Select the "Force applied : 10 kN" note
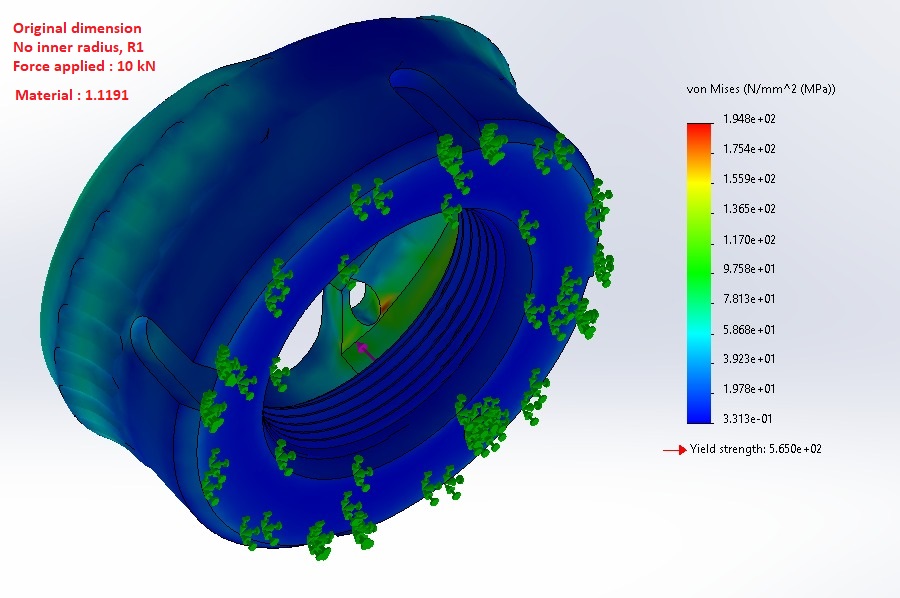The height and width of the screenshot is (598, 900). (x=84, y=66)
